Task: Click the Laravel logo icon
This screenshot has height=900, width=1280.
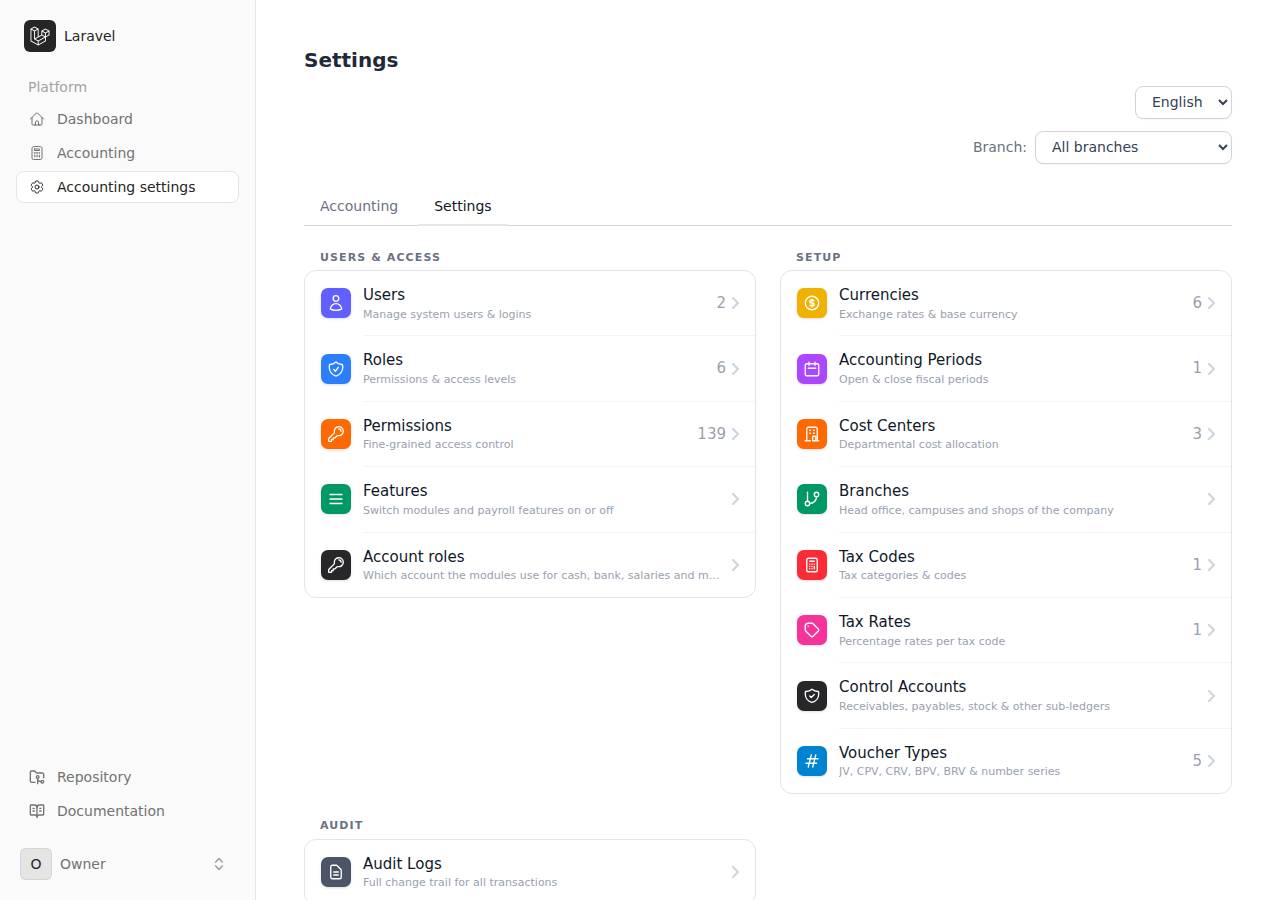Action: point(40,36)
